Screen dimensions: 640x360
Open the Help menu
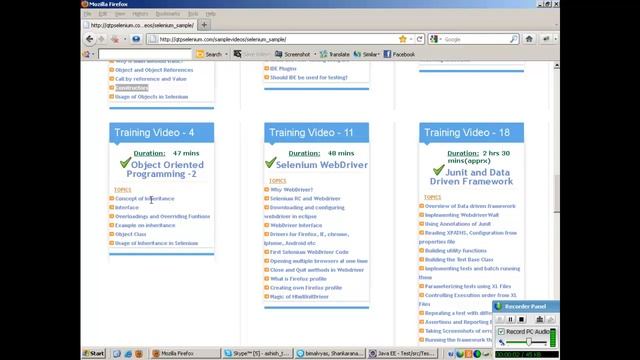pyautogui.click(x=210, y=13)
